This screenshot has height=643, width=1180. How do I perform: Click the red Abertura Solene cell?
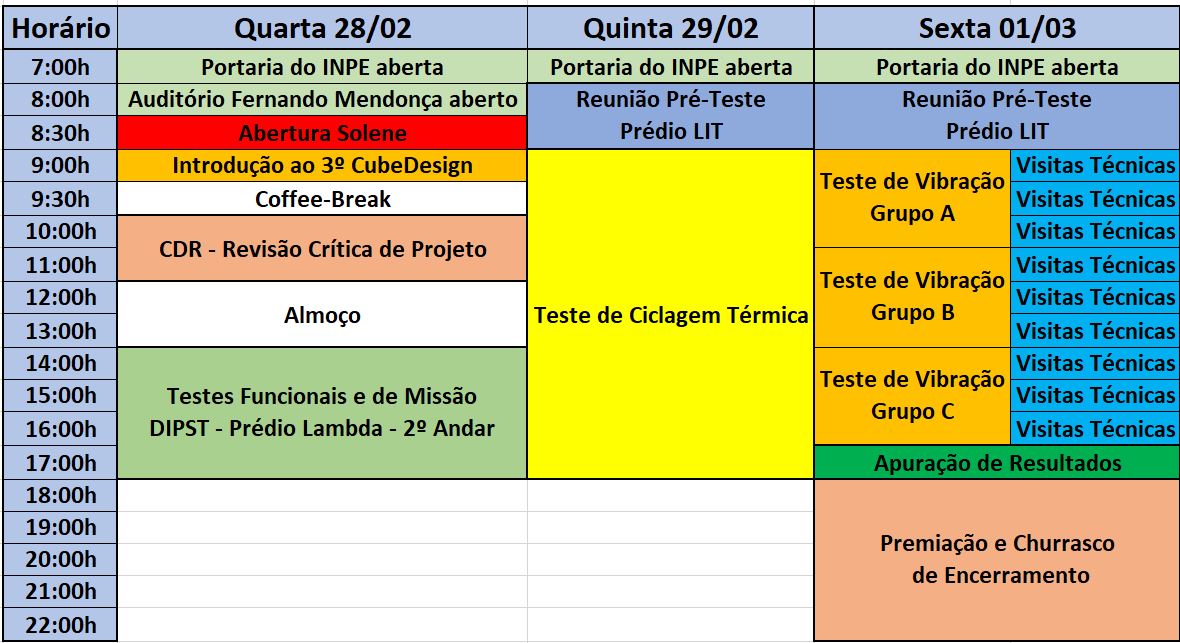click(x=322, y=133)
